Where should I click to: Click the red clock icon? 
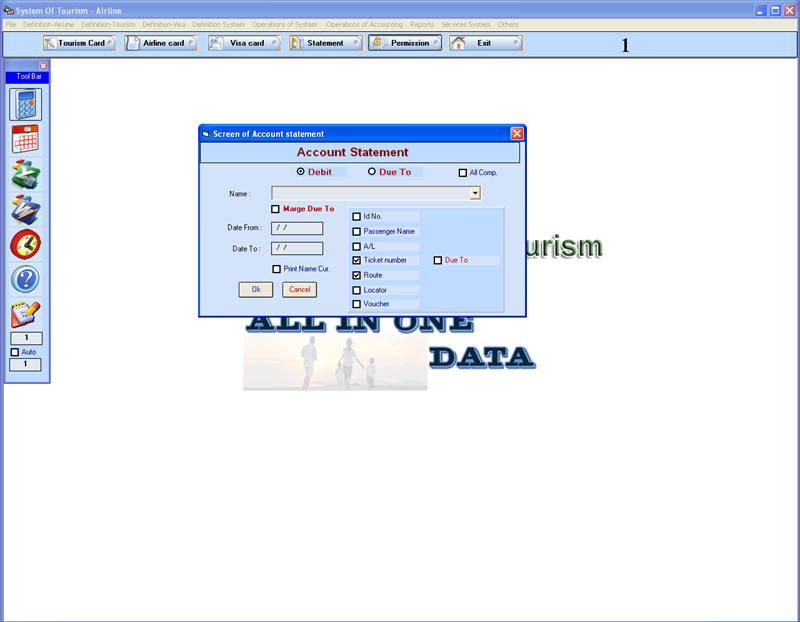click(26, 244)
